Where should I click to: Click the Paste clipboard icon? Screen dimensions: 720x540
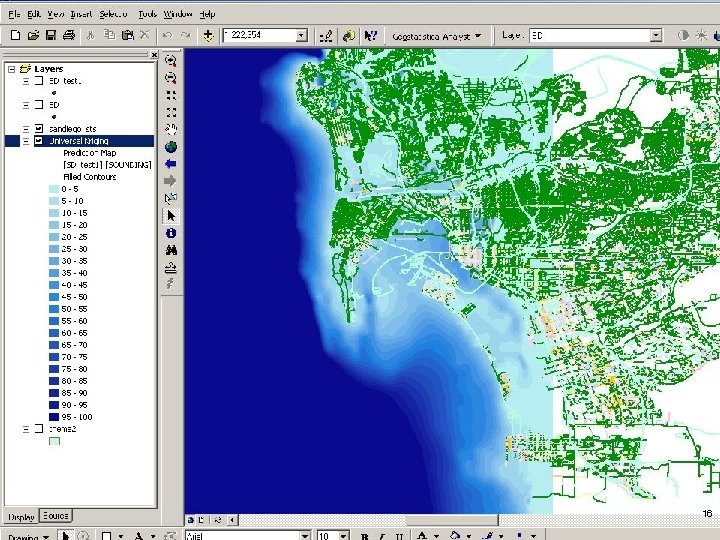[x=128, y=35]
